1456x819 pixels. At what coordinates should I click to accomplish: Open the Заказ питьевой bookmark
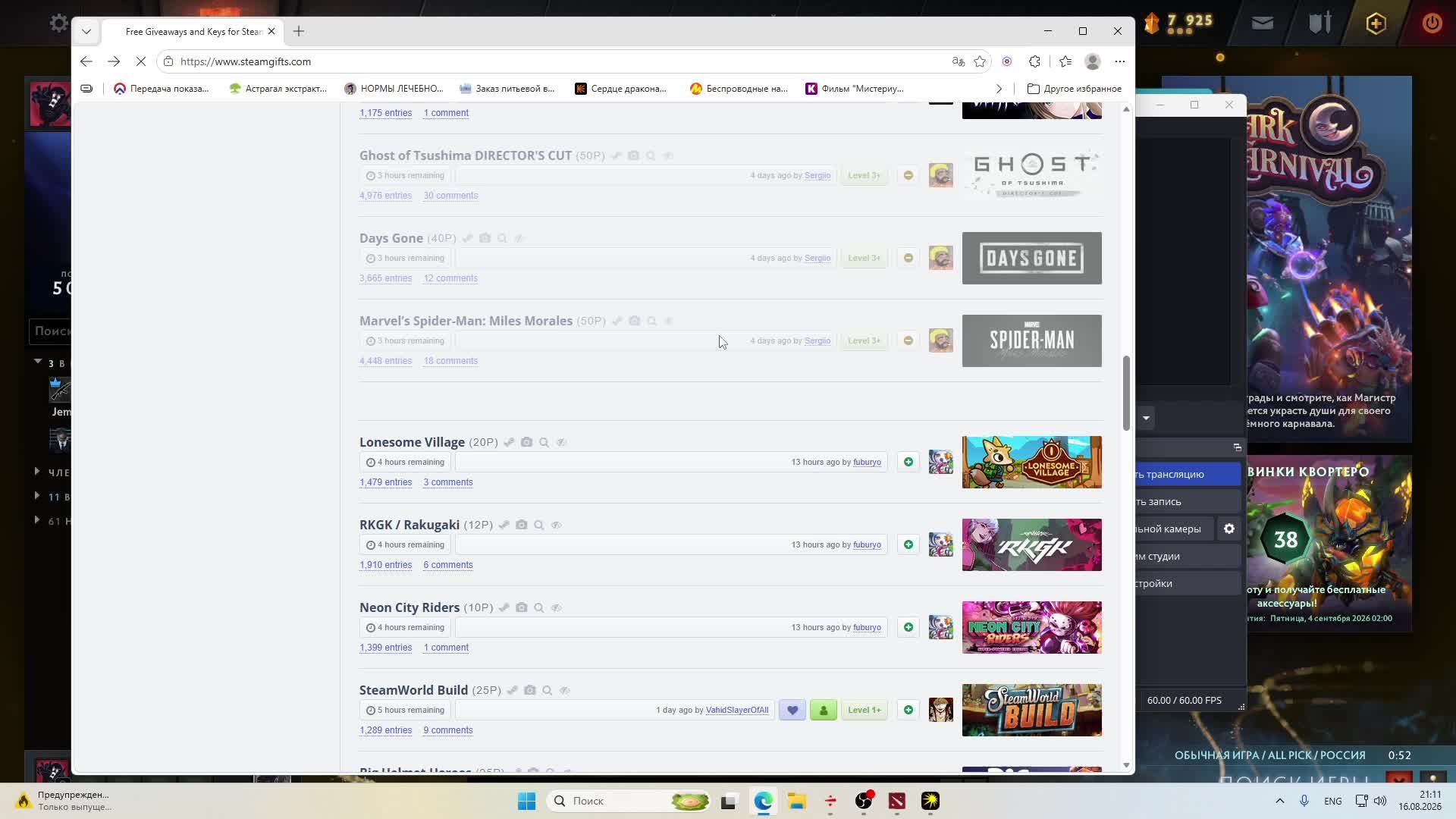(x=507, y=89)
